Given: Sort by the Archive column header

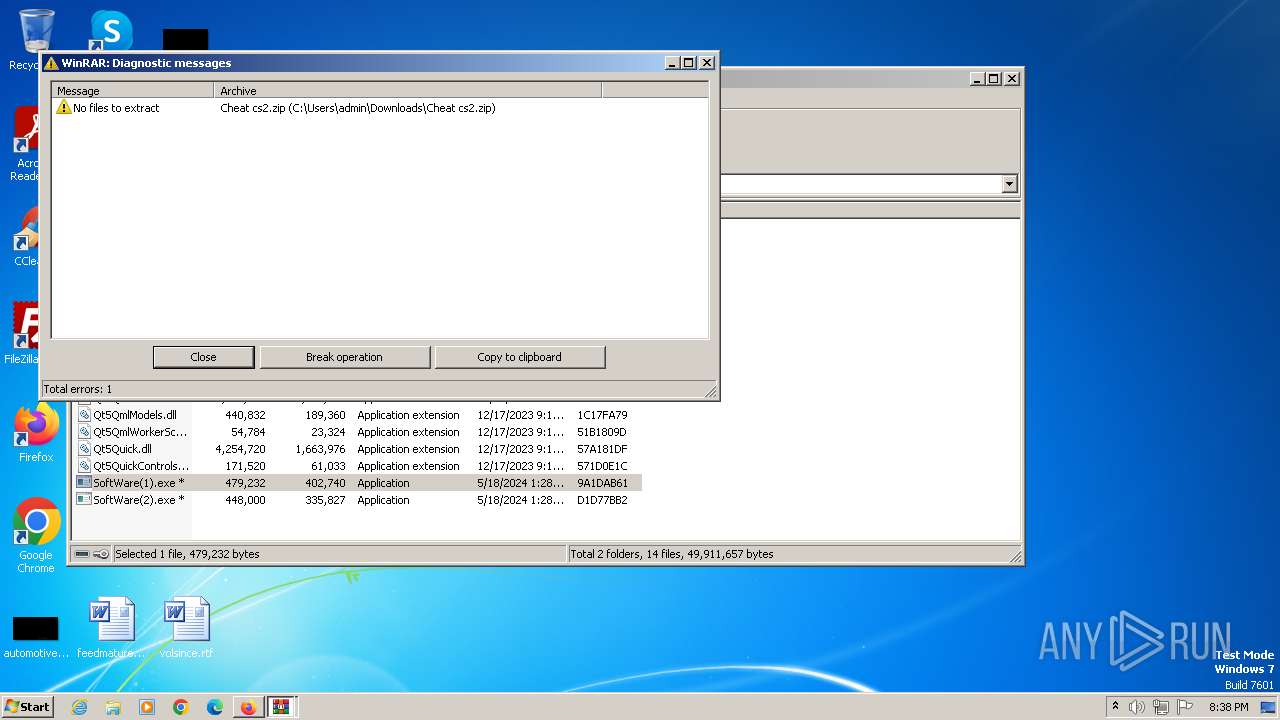Looking at the screenshot, I should pyautogui.click(x=408, y=91).
